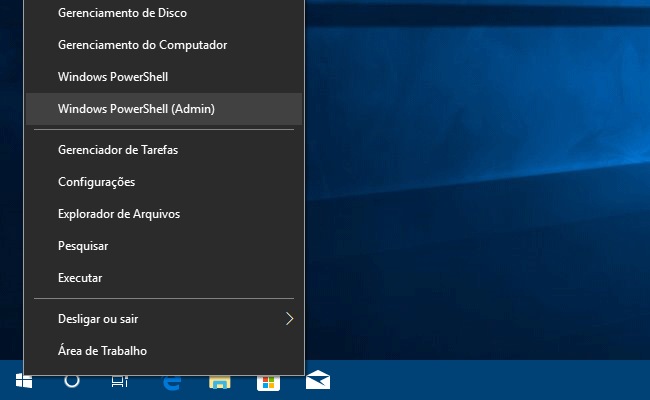This screenshot has width=650, height=400.
Task: Open Explorador de Arquivos entry
Action: click(164, 214)
